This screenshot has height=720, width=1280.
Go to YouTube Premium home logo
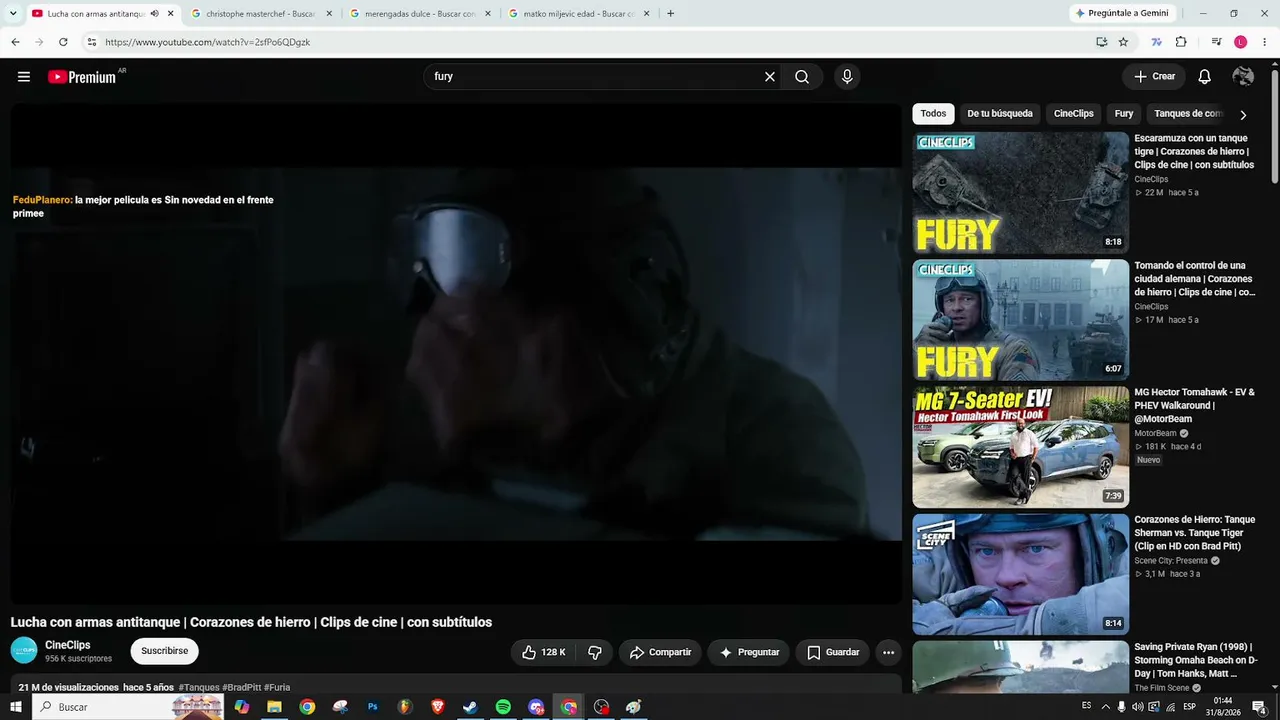pos(82,77)
